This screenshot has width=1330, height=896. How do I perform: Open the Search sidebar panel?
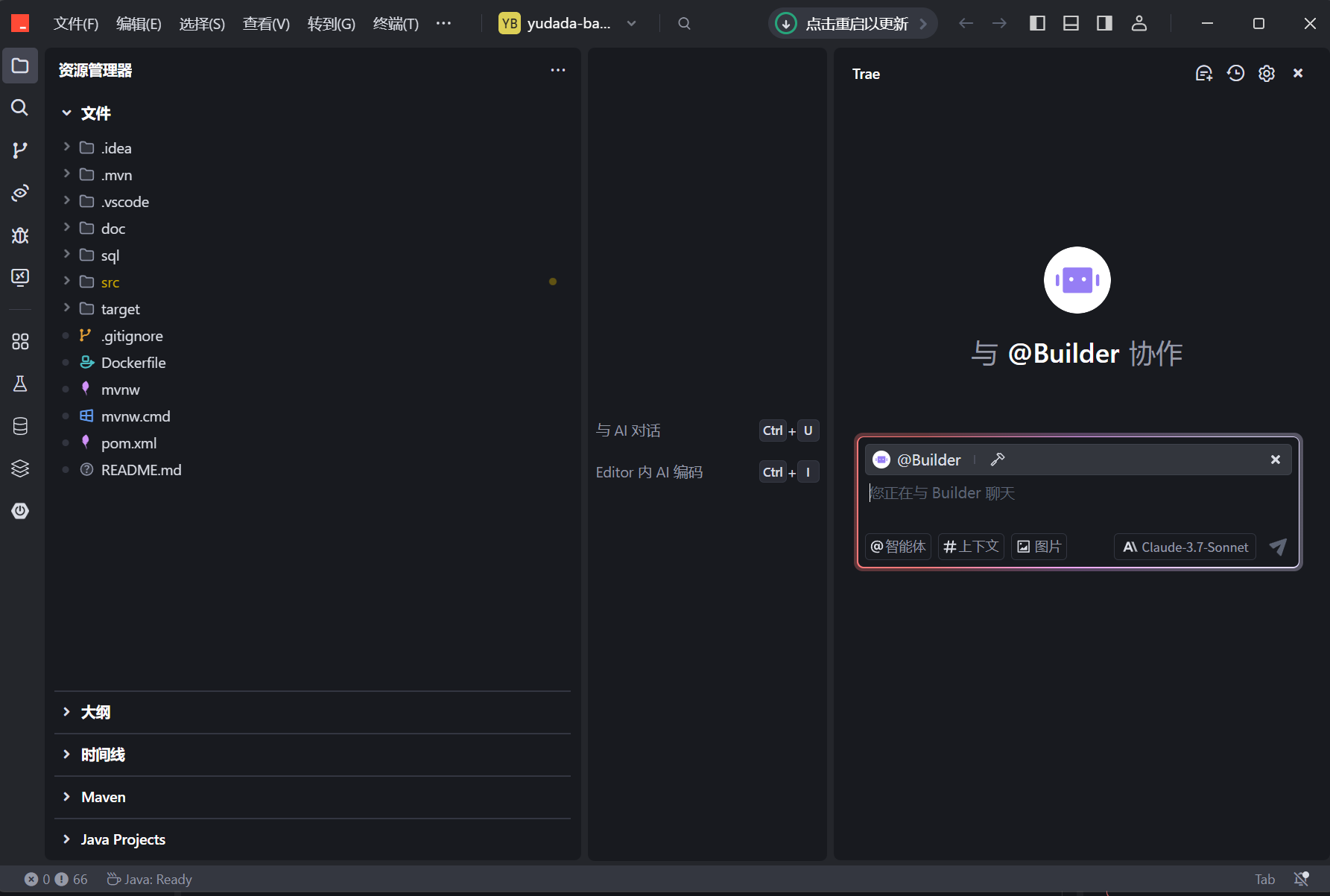20,108
